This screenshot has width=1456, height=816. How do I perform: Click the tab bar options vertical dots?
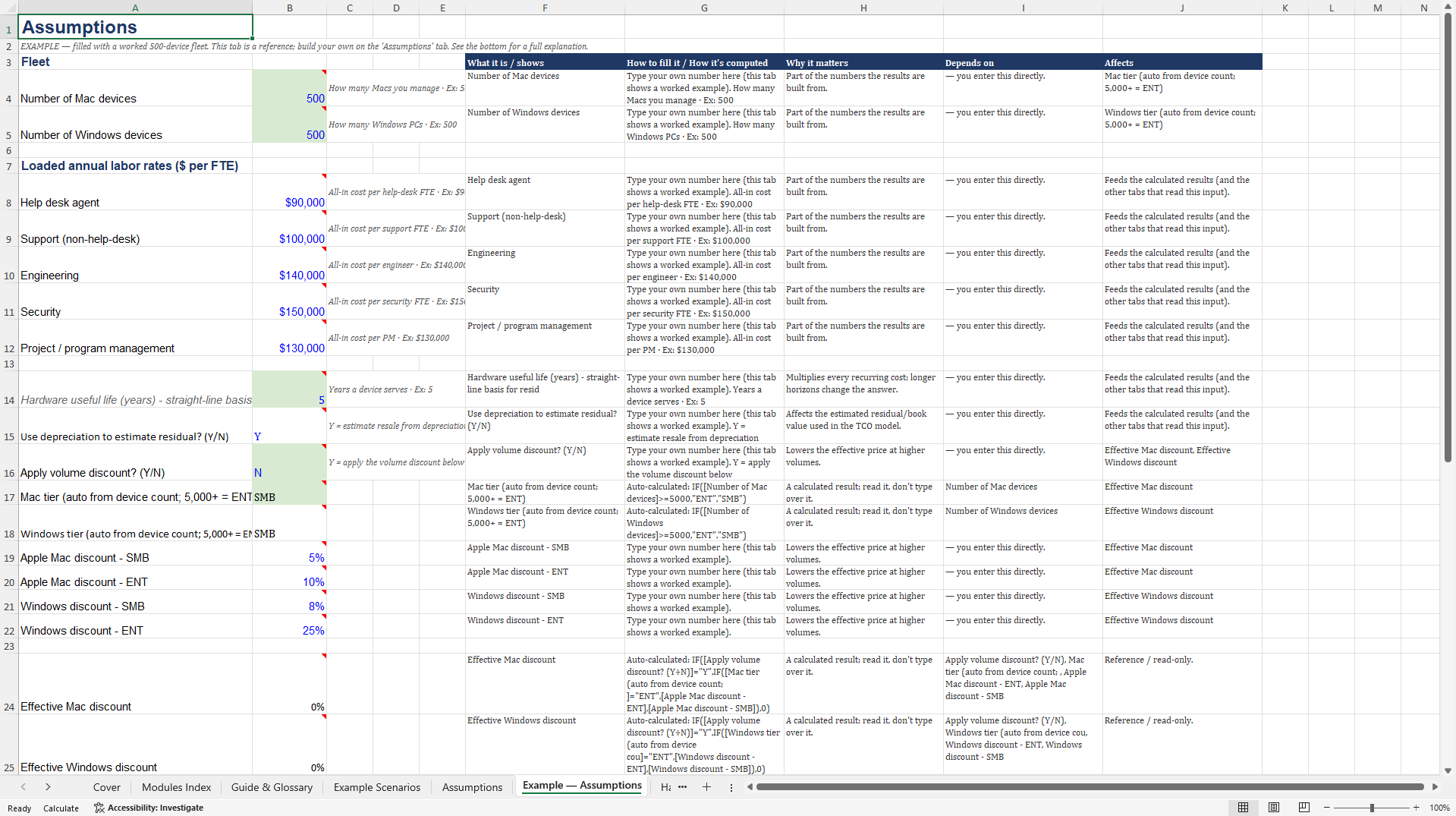click(731, 788)
